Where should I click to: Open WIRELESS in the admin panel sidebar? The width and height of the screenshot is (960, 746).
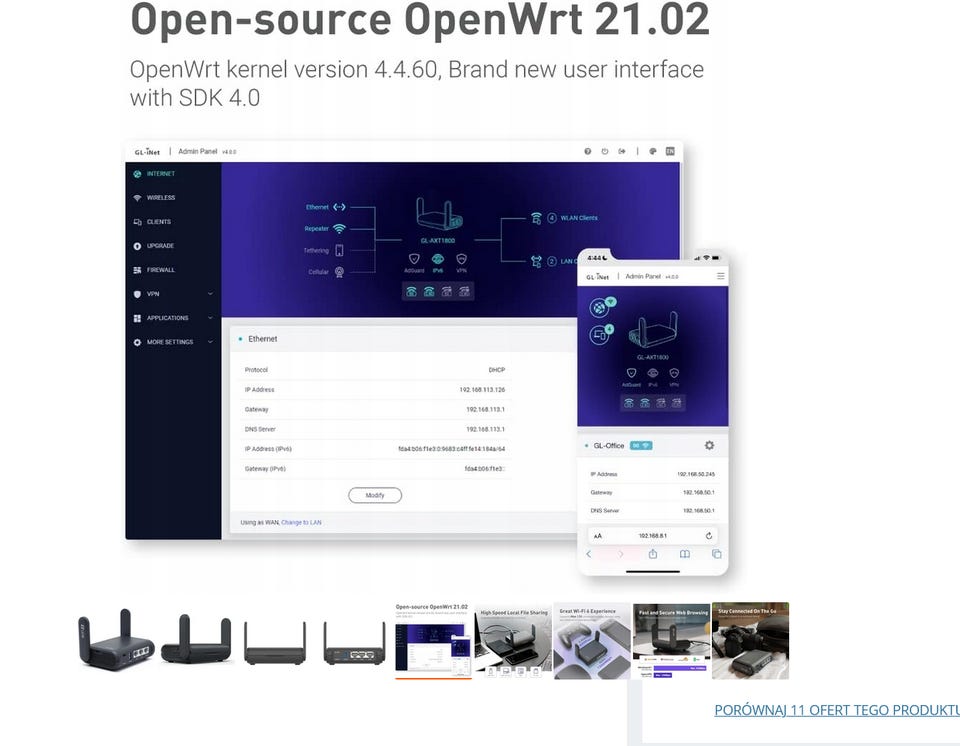(161, 198)
